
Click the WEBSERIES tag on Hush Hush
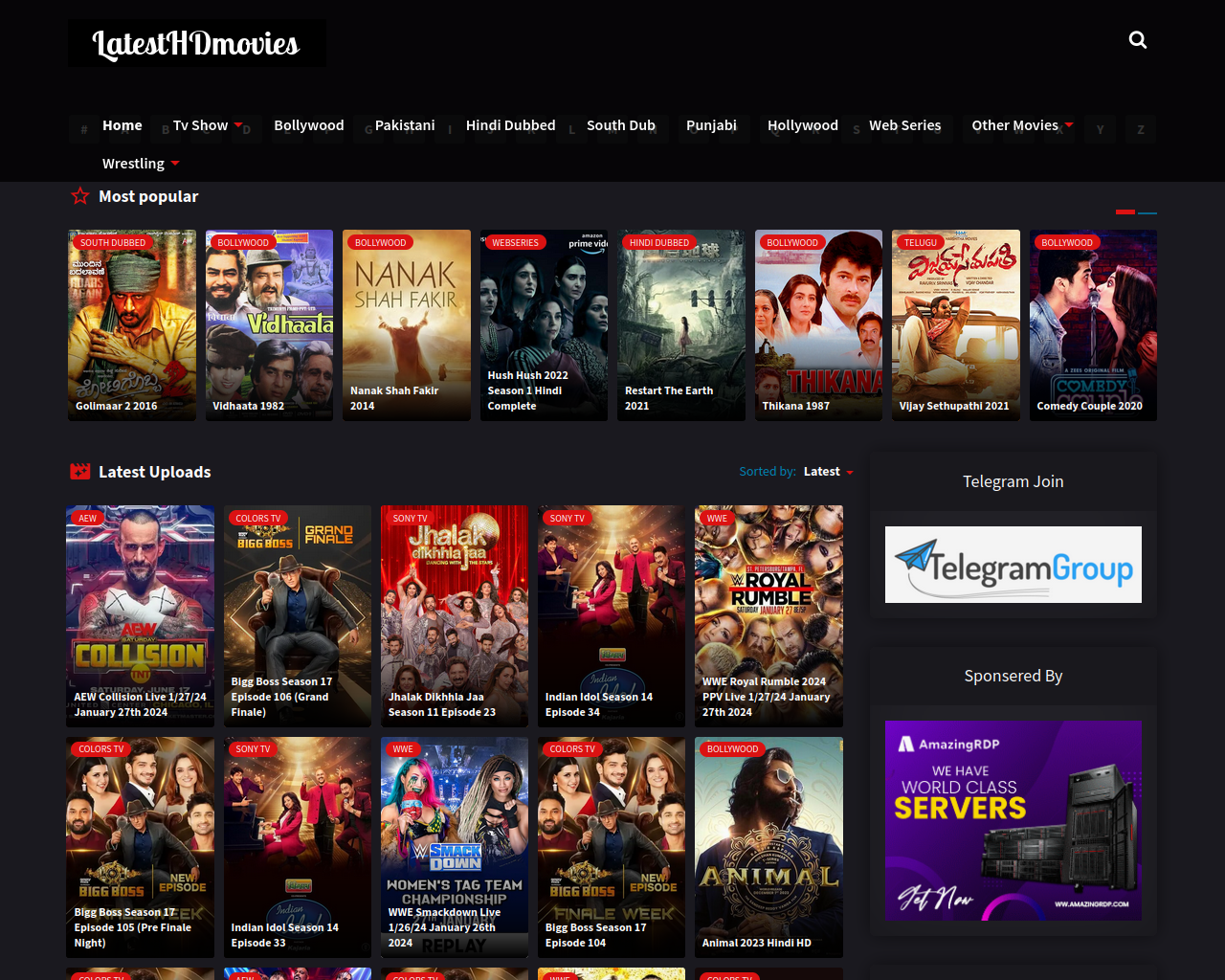tap(515, 243)
